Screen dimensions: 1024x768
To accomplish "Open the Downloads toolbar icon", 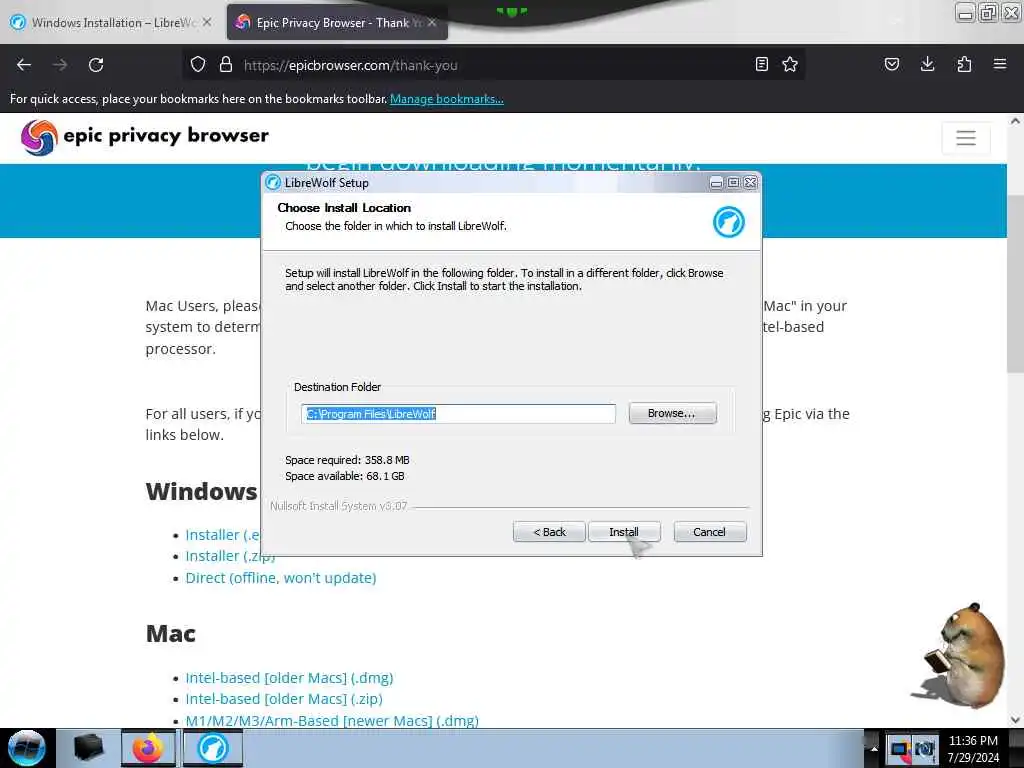I will (x=927, y=64).
